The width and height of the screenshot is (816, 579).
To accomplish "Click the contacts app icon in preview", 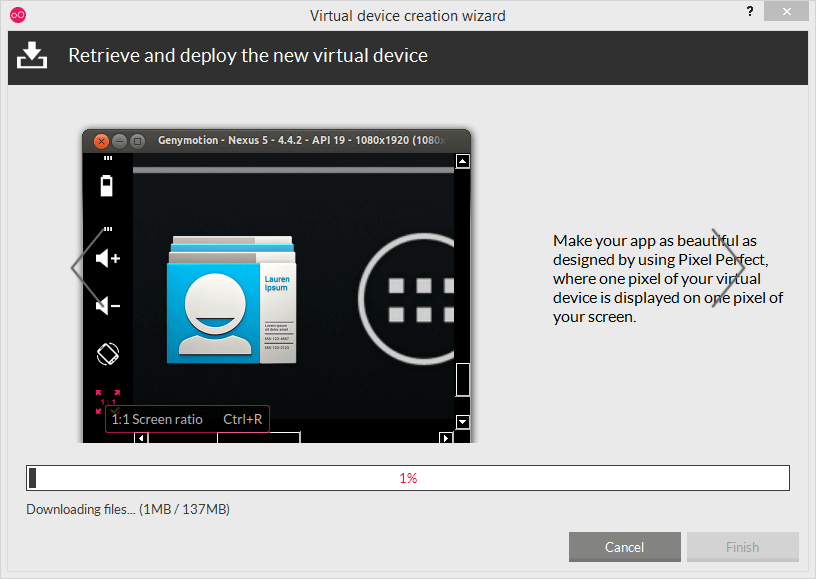I will click(232, 300).
